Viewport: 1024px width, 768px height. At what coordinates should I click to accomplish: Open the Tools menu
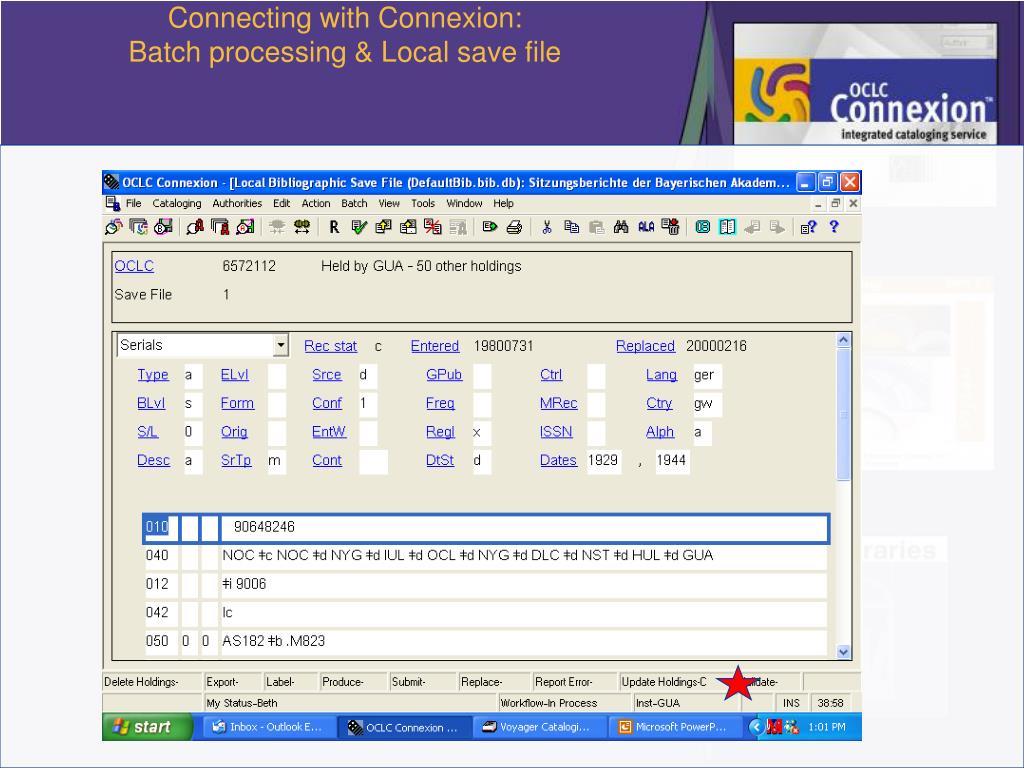click(x=423, y=203)
